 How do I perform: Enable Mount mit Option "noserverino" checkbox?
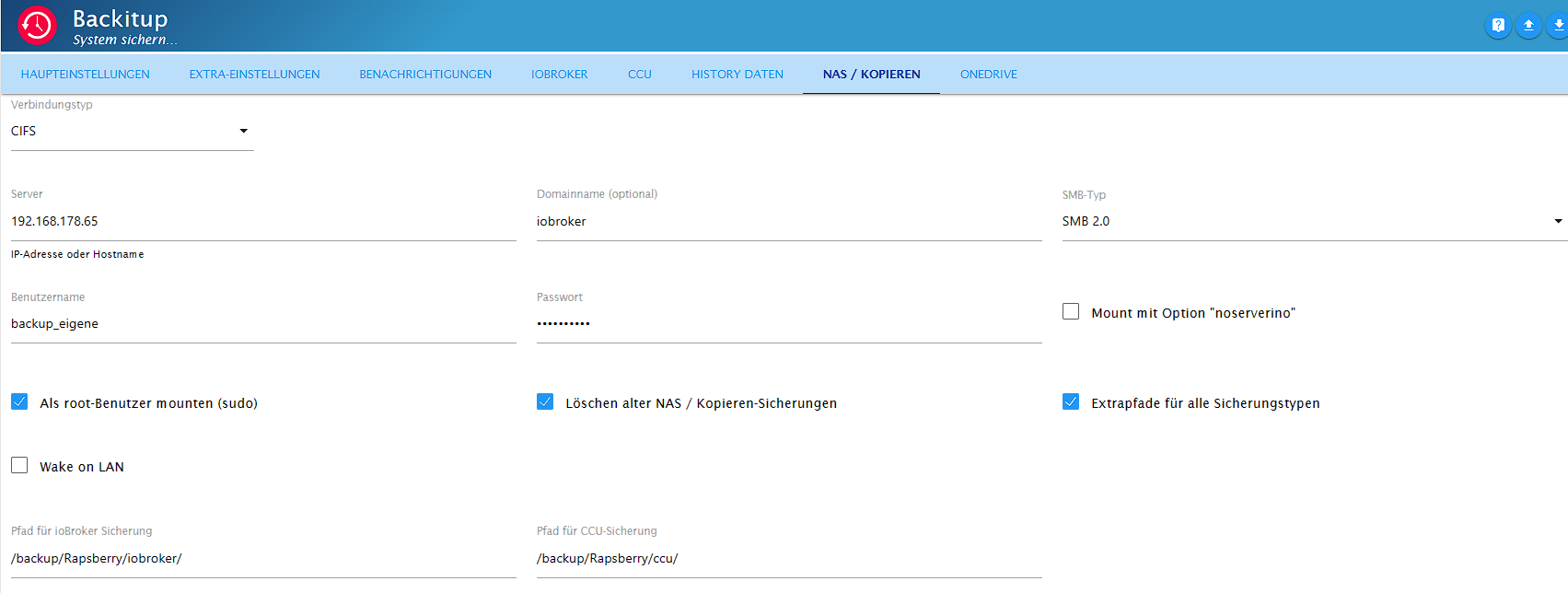(1071, 312)
